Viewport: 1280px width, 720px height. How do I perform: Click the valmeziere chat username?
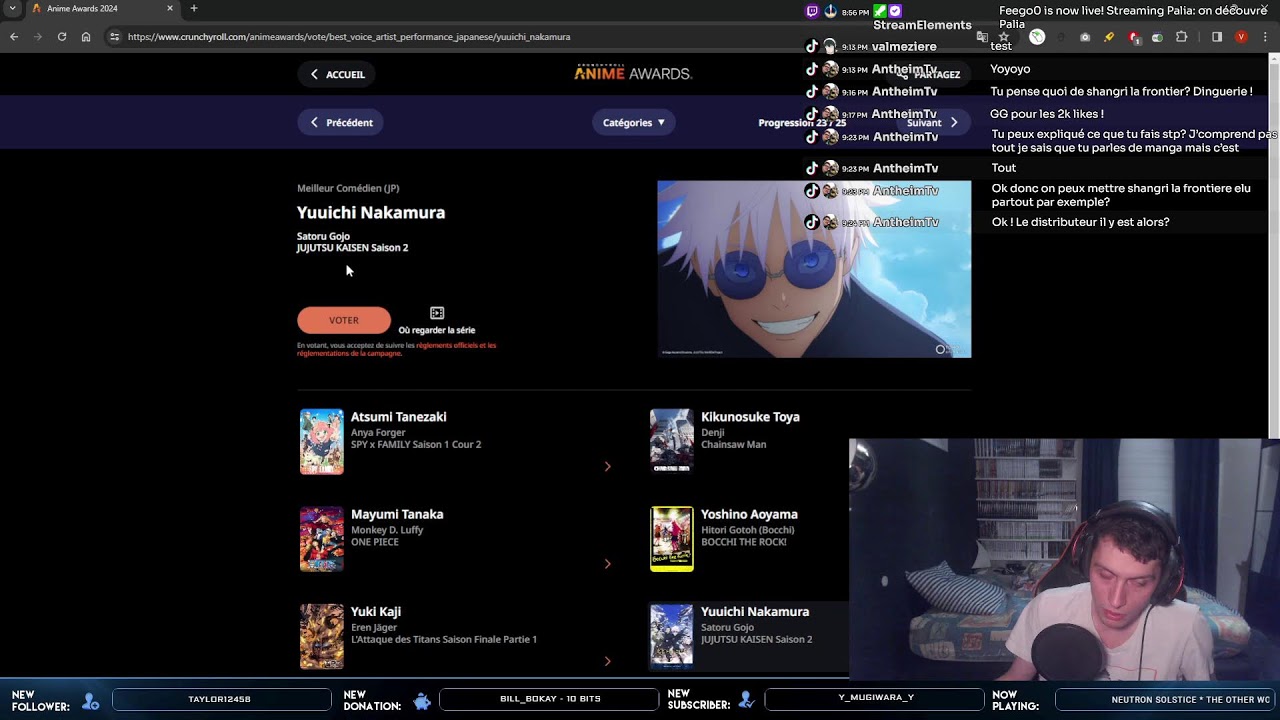(904, 47)
